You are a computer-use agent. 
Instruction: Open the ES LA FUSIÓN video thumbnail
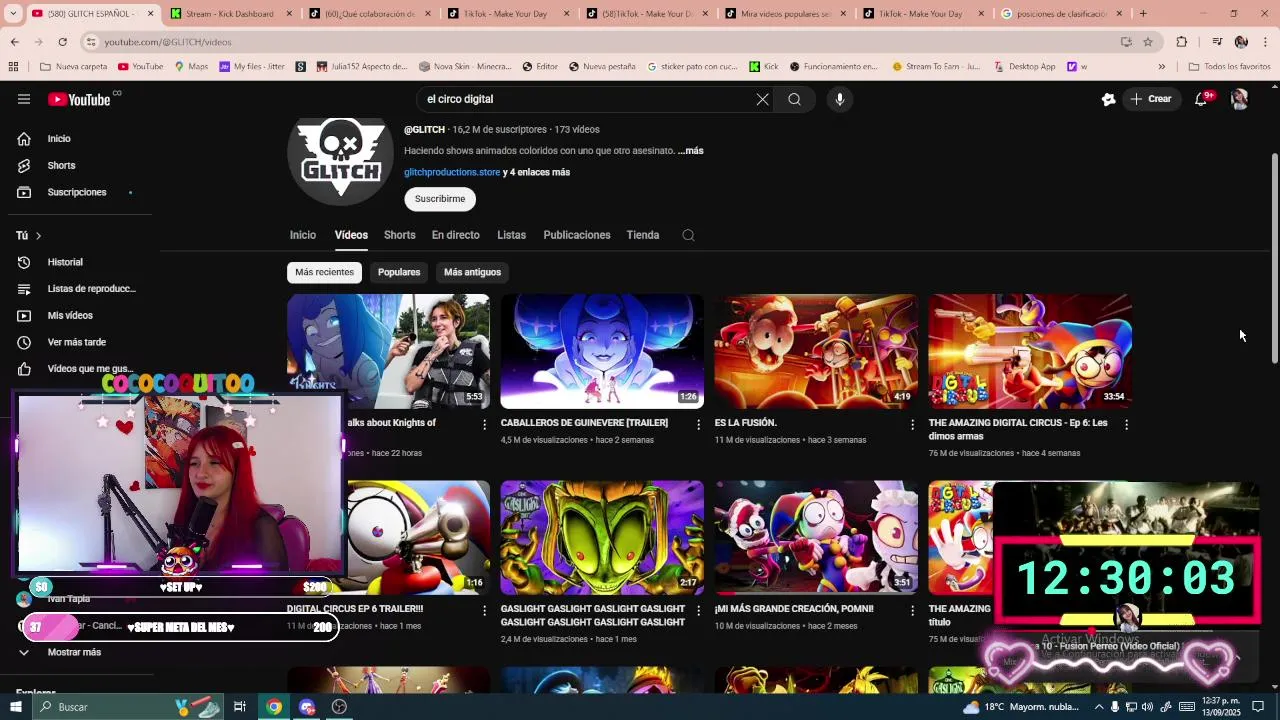pos(816,351)
